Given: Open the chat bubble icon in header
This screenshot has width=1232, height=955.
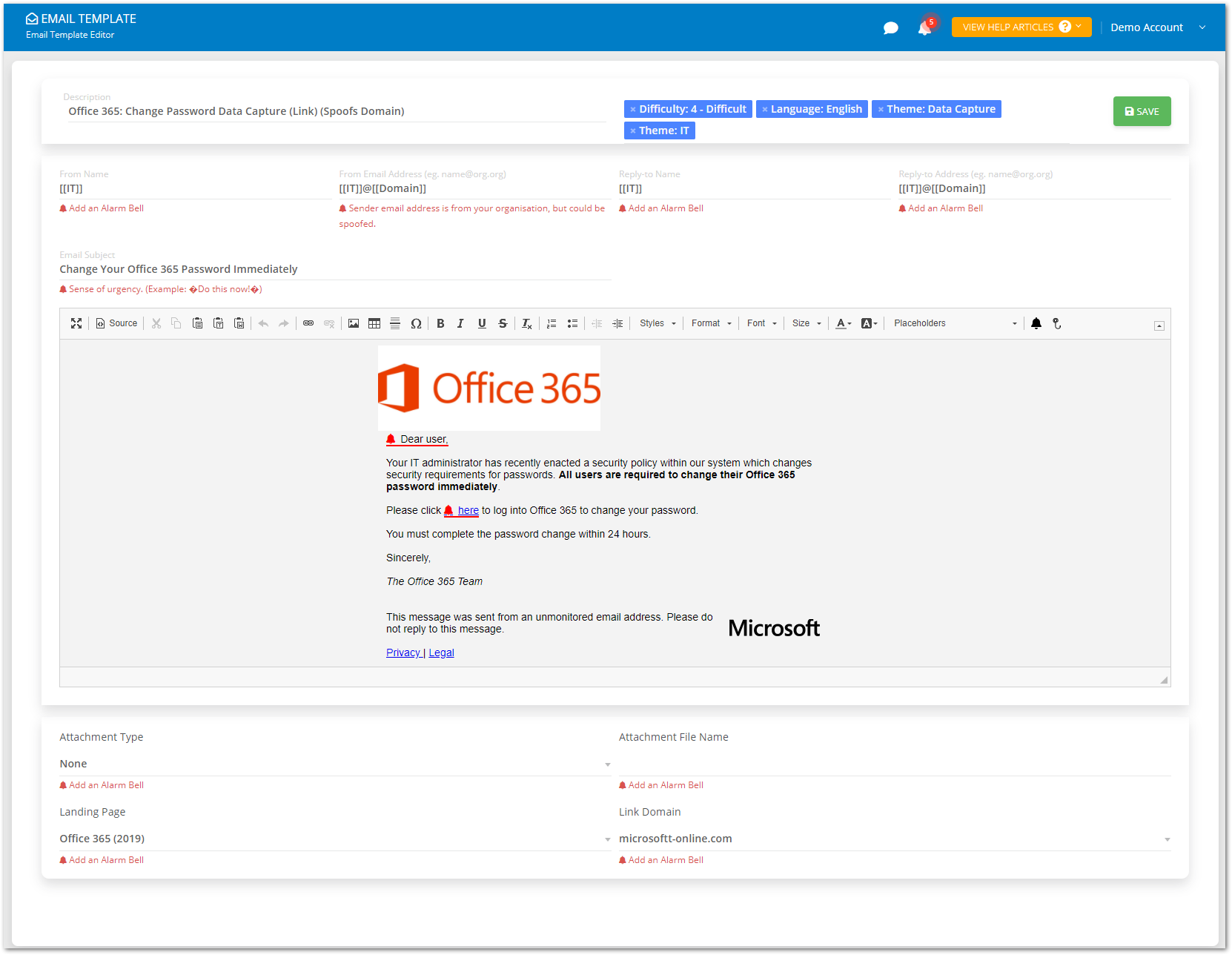Looking at the screenshot, I should [891, 28].
